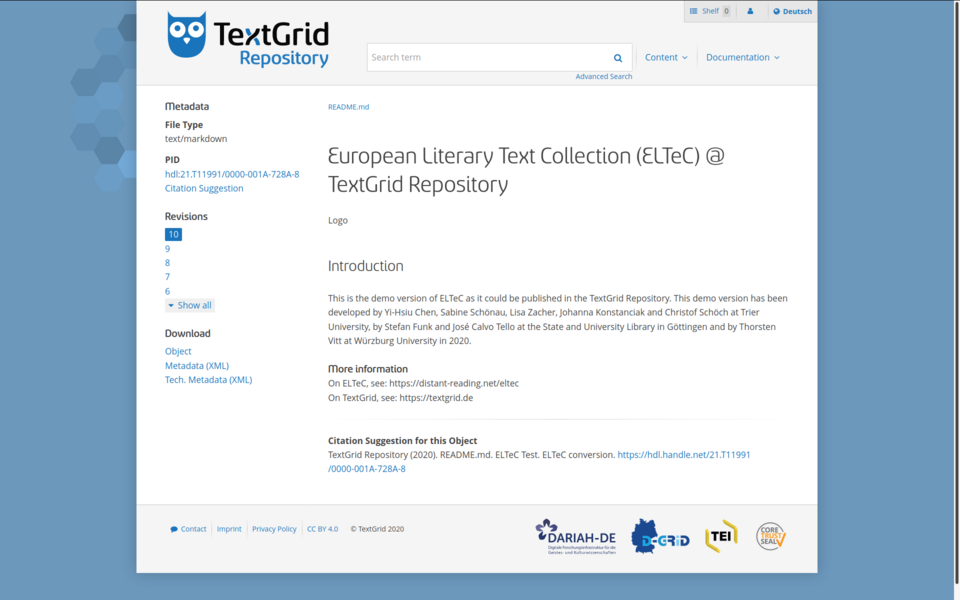Select revision 8 in the list
The image size is (960, 600).
click(167, 263)
